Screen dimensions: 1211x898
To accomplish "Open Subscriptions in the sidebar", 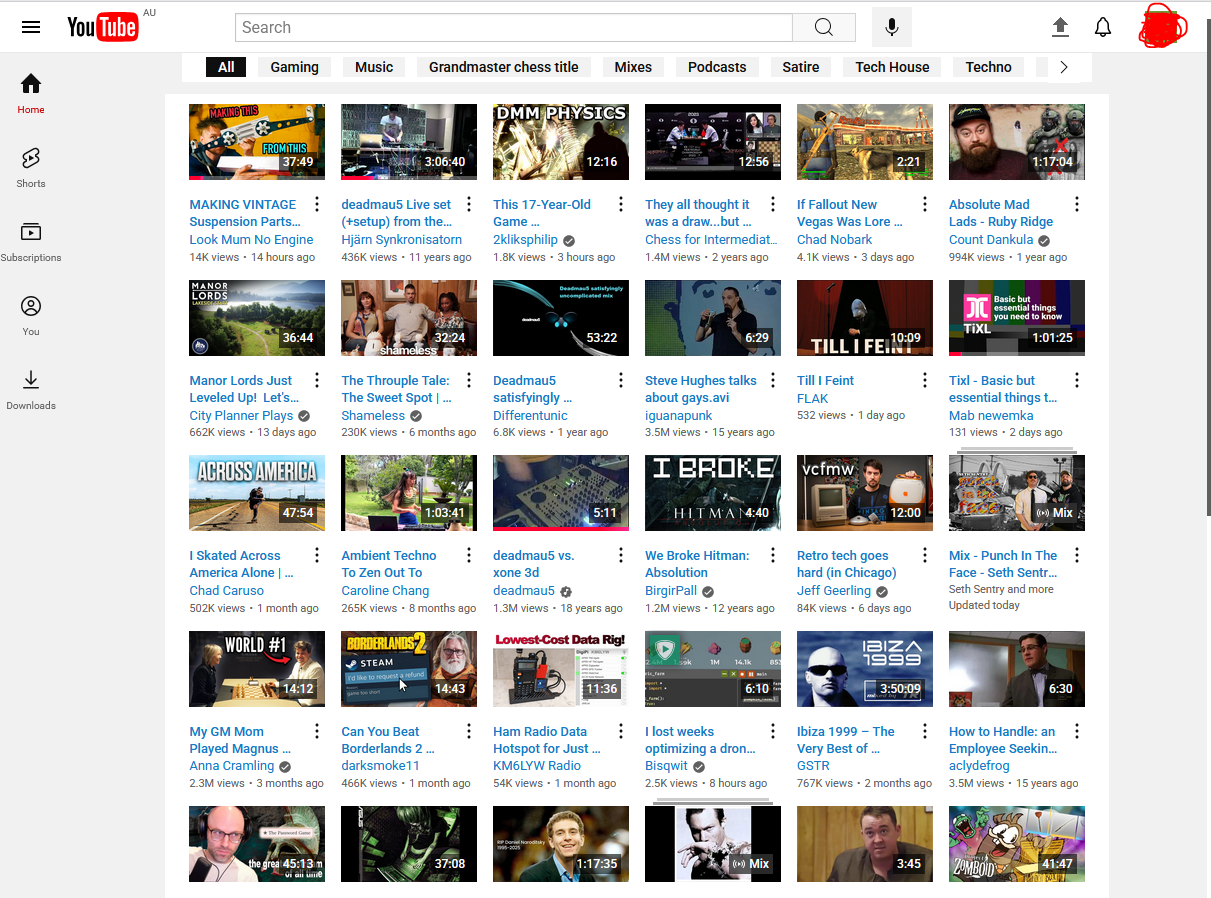I will [x=31, y=242].
